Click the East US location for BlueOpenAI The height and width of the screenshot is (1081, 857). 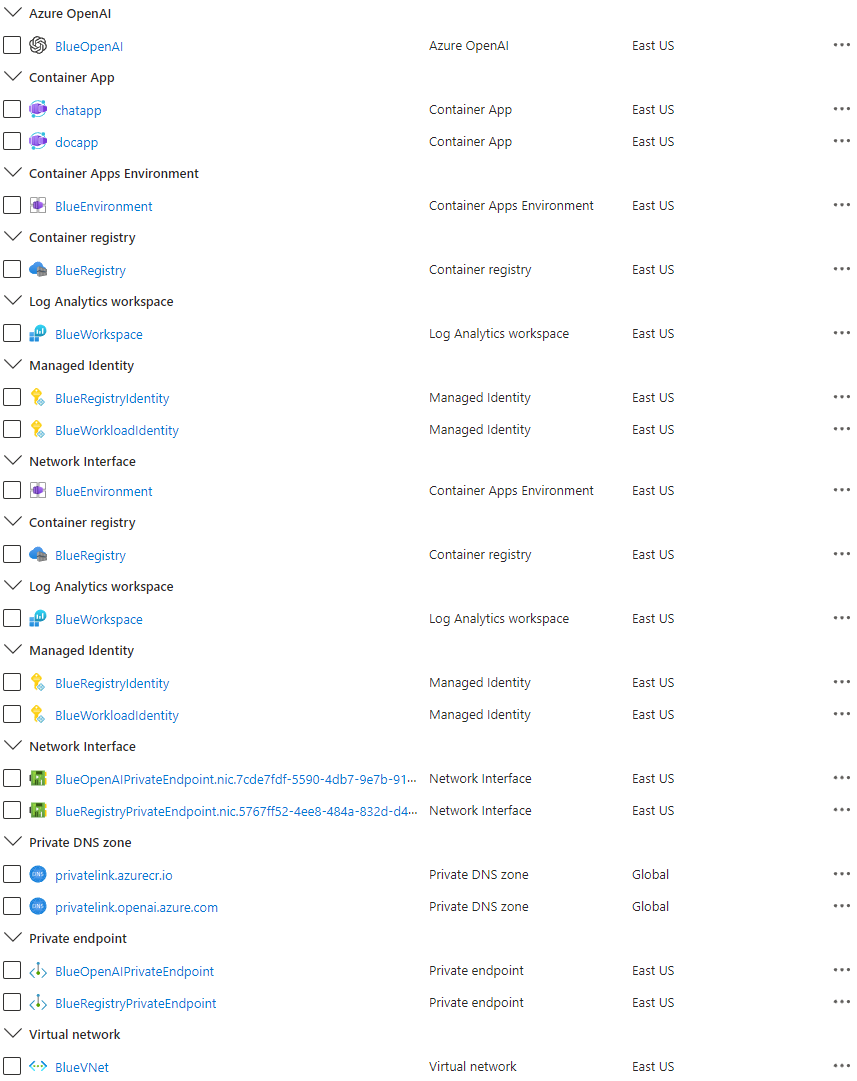point(653,46)
